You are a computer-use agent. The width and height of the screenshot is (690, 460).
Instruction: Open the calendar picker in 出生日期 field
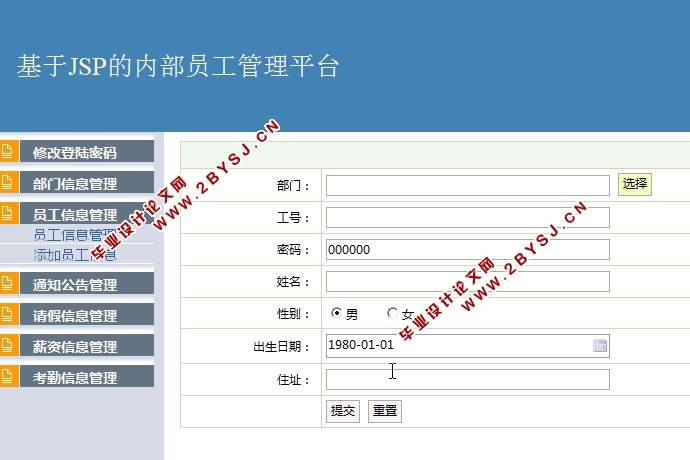600,346
